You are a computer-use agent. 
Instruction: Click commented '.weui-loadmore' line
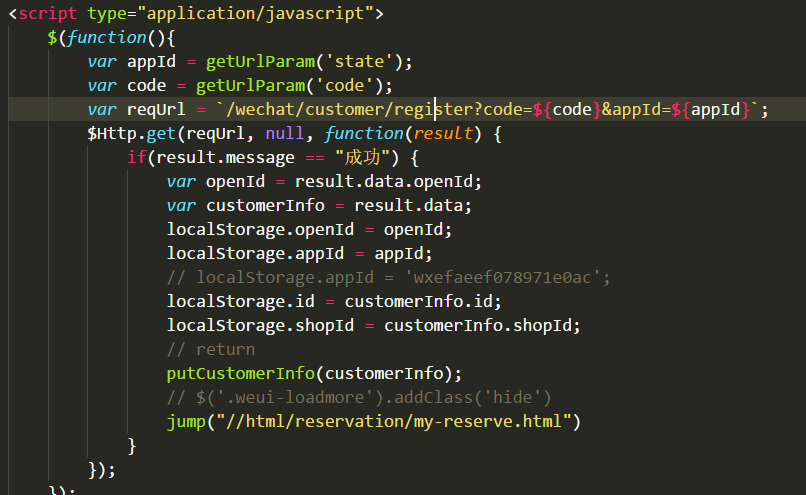pyautogui.click(x=359, y=397)
